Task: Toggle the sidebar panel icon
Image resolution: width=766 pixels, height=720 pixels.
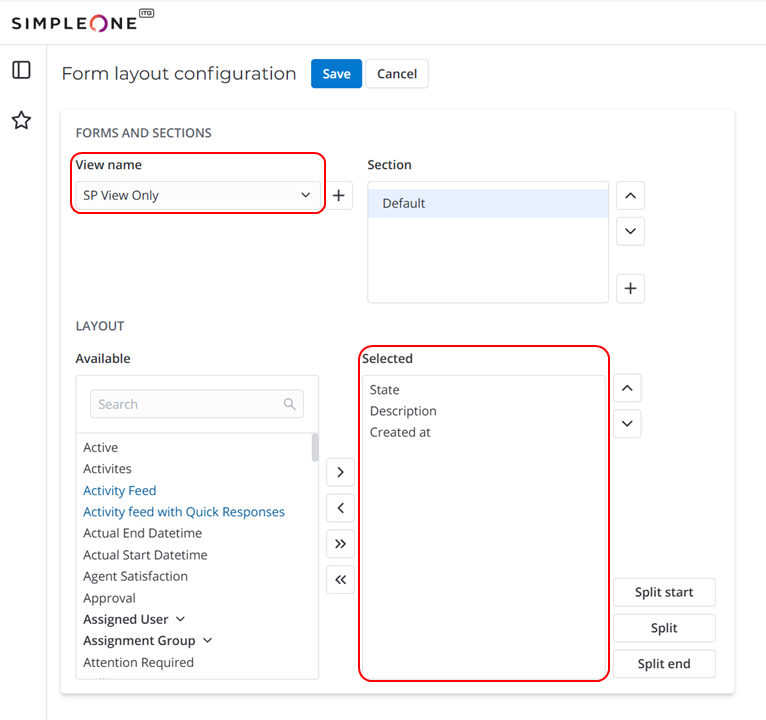Action: [21, 70]
